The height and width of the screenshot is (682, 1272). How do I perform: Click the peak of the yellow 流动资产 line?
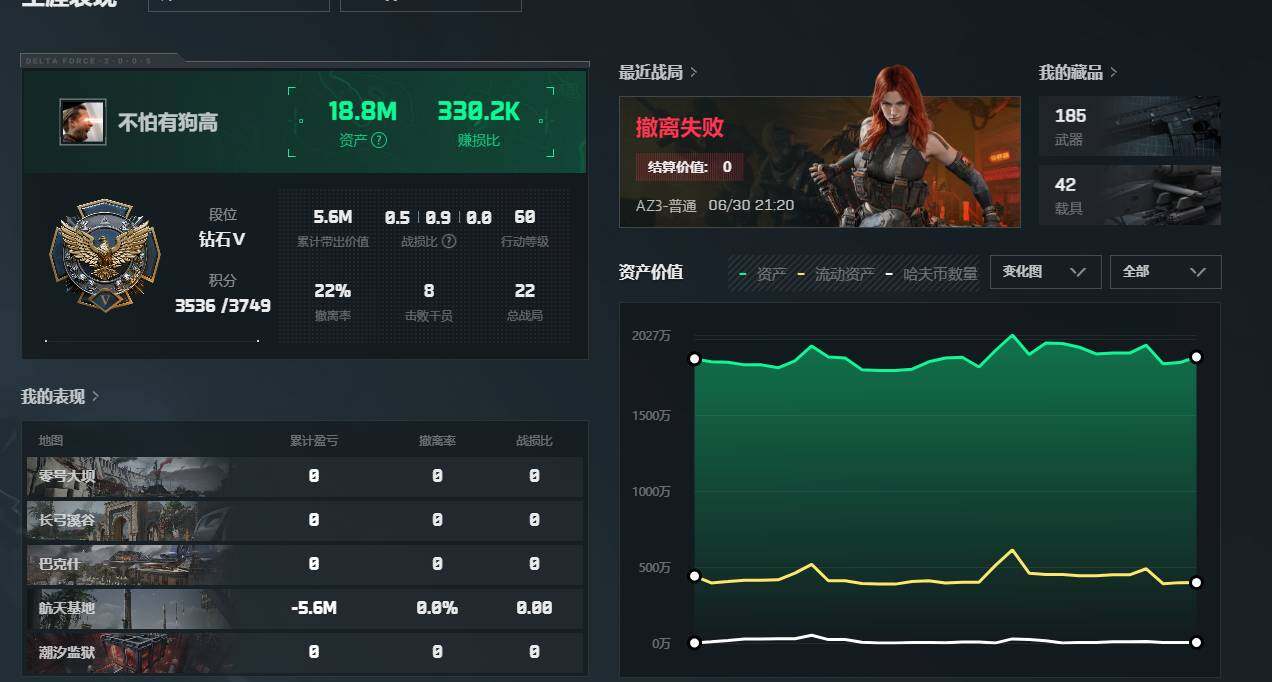click(x=1013, y=550)
